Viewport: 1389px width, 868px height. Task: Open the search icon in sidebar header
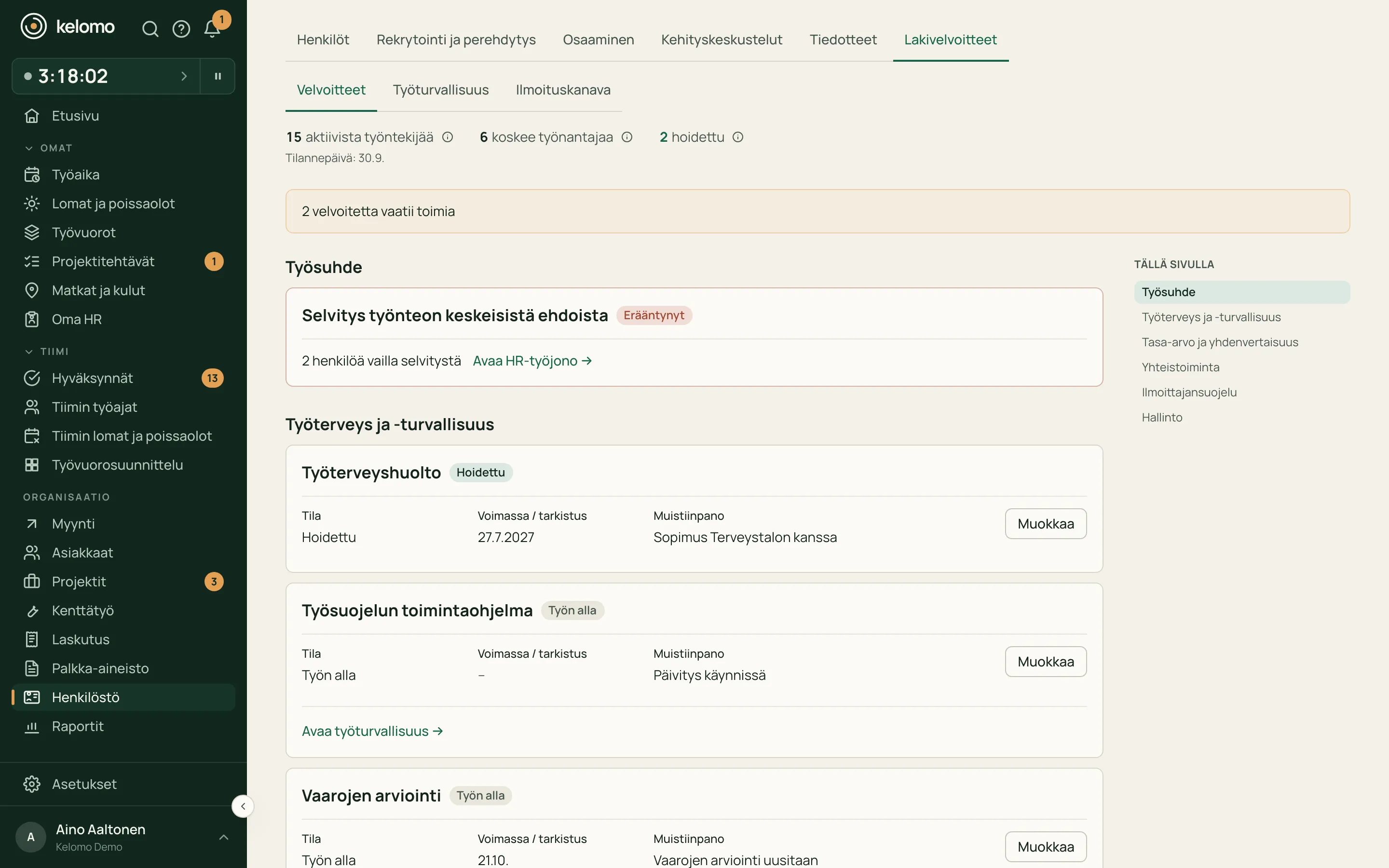150,29
